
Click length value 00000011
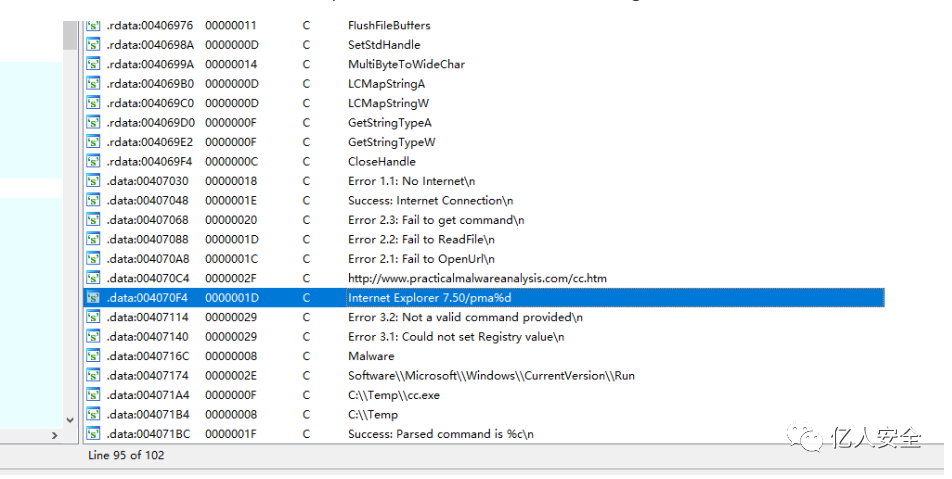coord(231,25)
